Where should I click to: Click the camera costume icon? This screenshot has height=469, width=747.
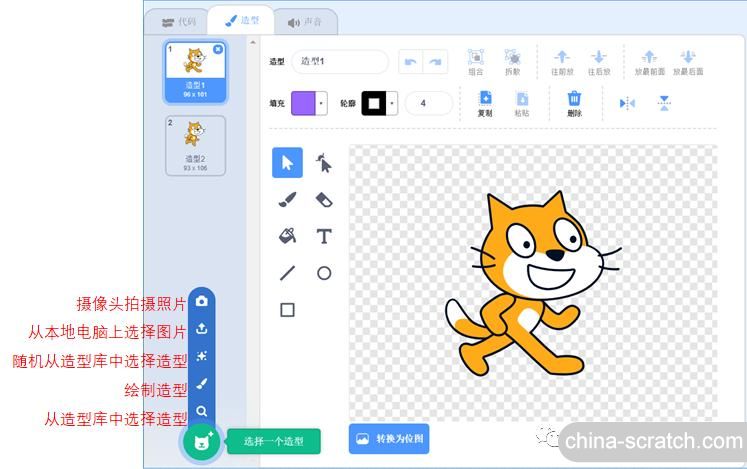pyautogui.click(x=202, y=301)
